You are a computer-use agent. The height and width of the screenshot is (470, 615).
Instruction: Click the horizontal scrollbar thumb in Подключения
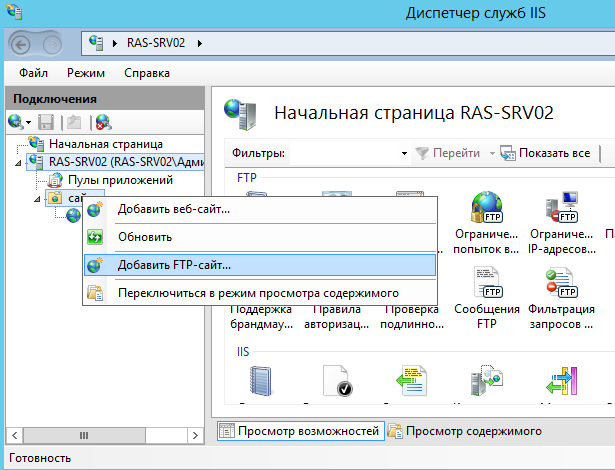point(84,435)
